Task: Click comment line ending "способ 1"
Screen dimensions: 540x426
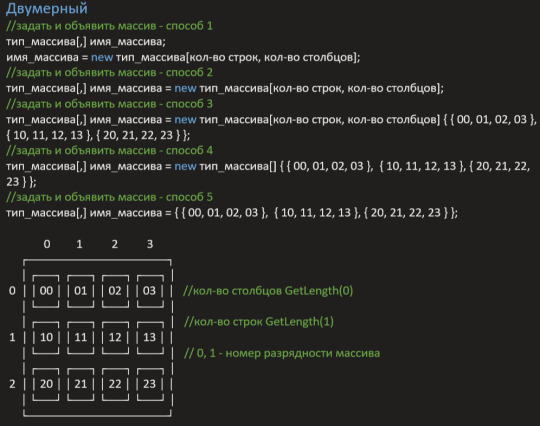Action: click(x=110, y=26)
